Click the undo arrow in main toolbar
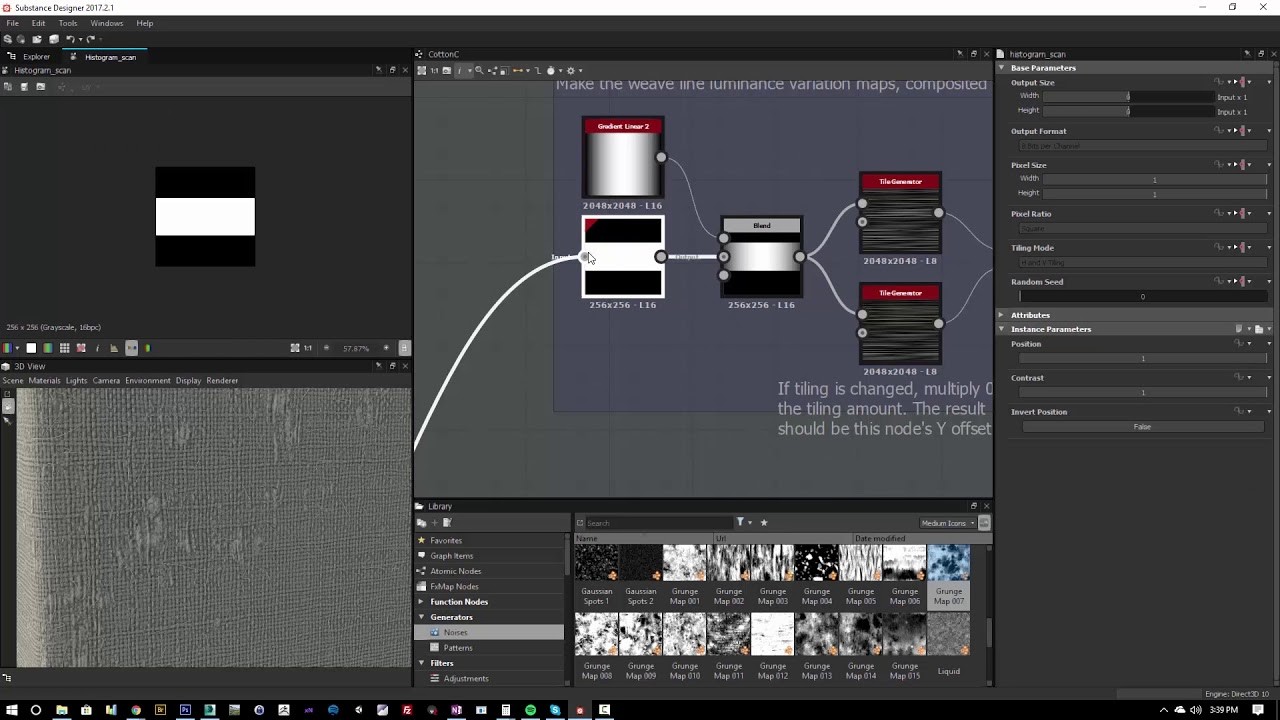Screen dimensions: 1280x720 pos(70,39)
